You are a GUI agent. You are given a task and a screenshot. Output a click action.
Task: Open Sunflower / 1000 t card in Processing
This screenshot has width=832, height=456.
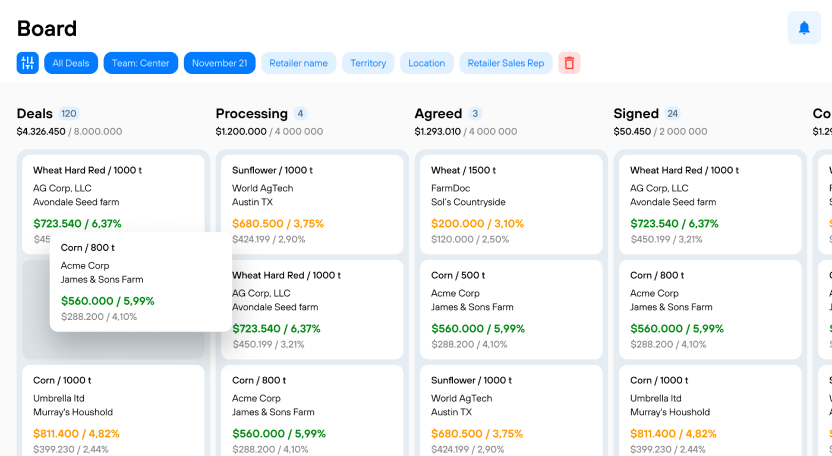click(309, 203)
